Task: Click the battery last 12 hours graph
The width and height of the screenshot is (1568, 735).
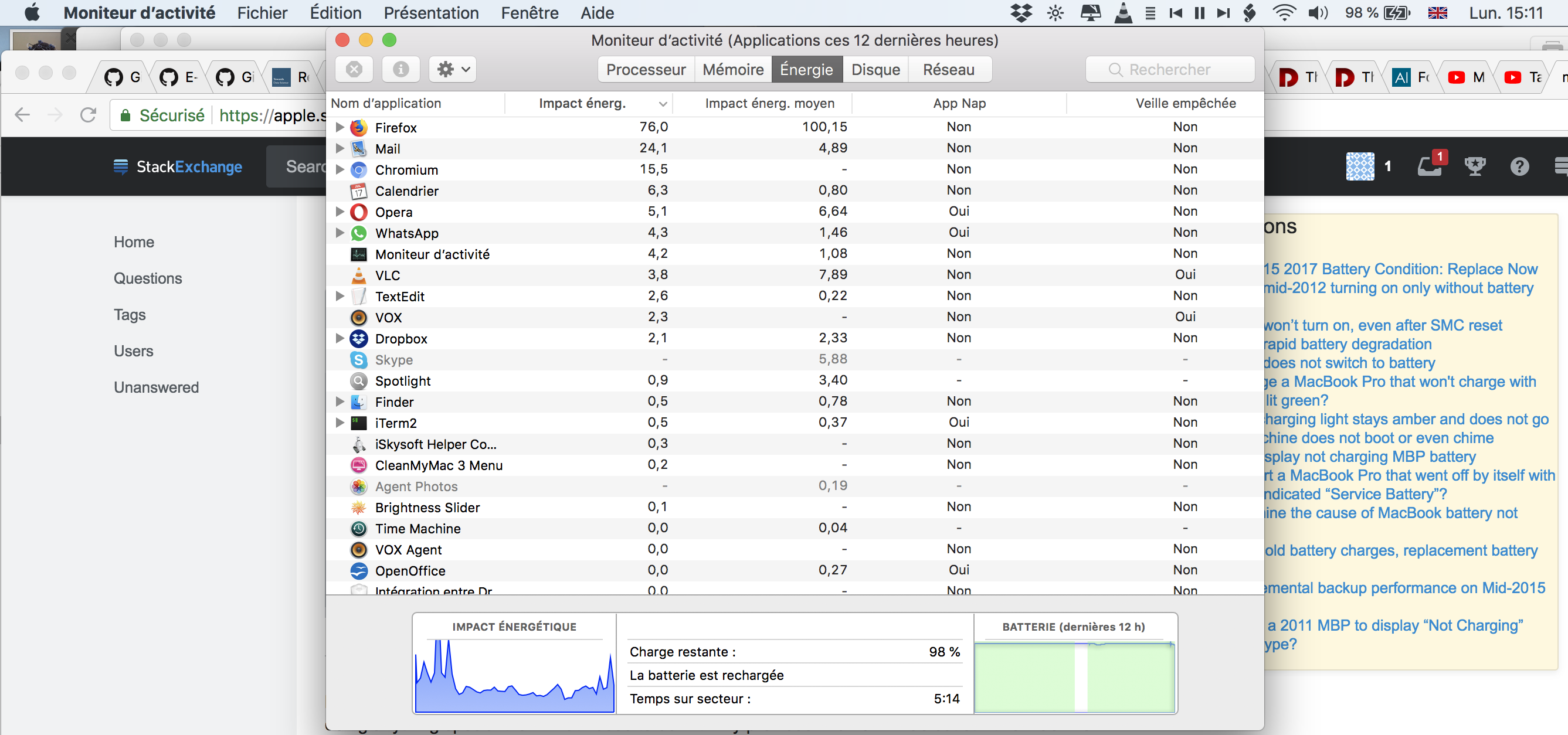Action: [x=1074, y=676]
